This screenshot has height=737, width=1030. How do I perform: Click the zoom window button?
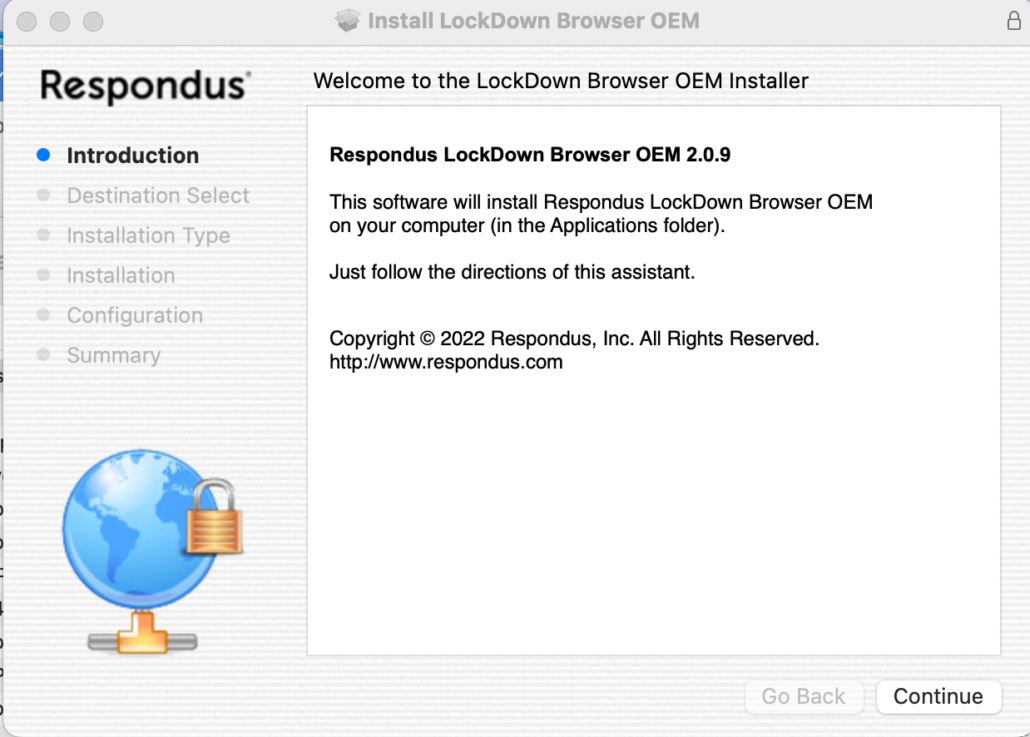(93, 22)
